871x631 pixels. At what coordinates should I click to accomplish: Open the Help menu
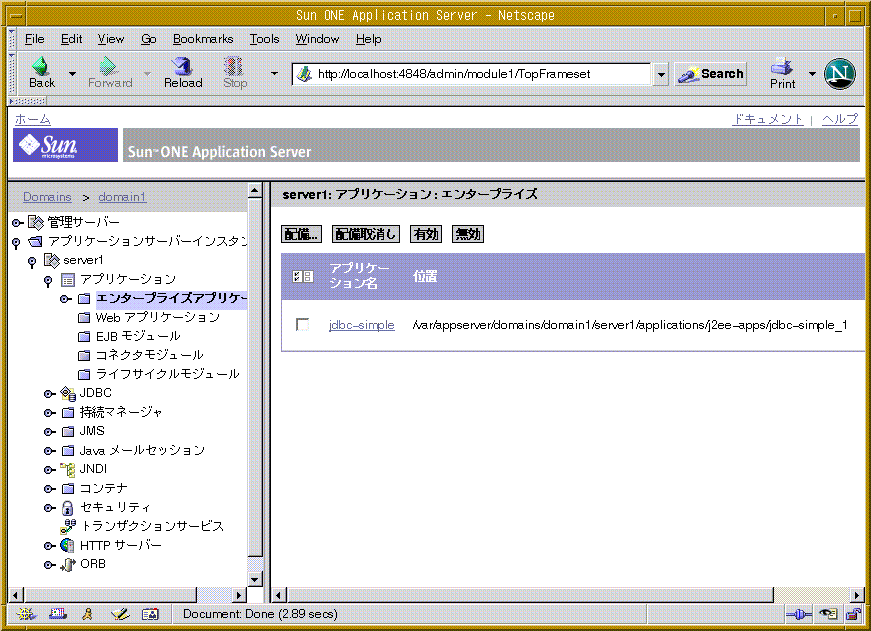(x=368, y=39)
